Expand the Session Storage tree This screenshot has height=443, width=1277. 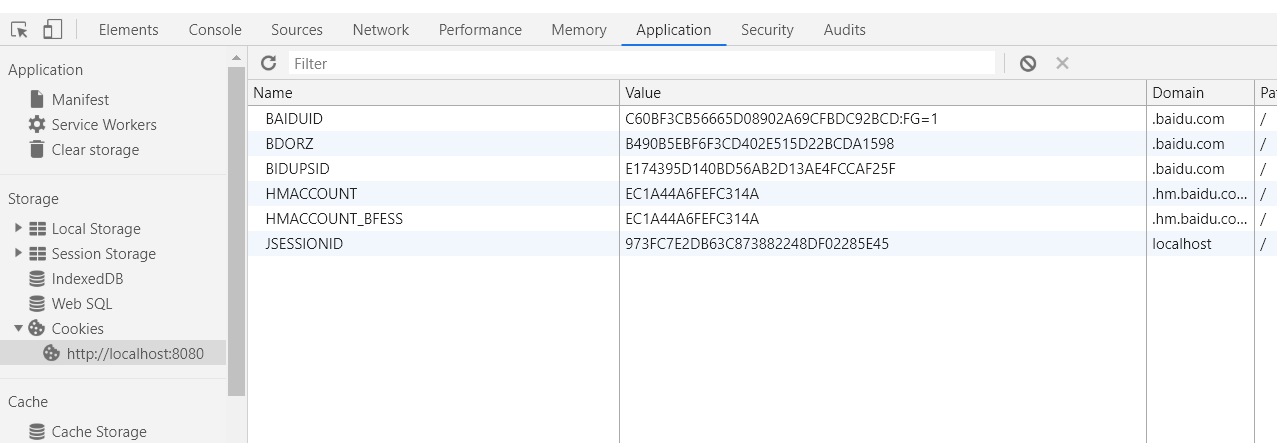click(x=18, y=253)
